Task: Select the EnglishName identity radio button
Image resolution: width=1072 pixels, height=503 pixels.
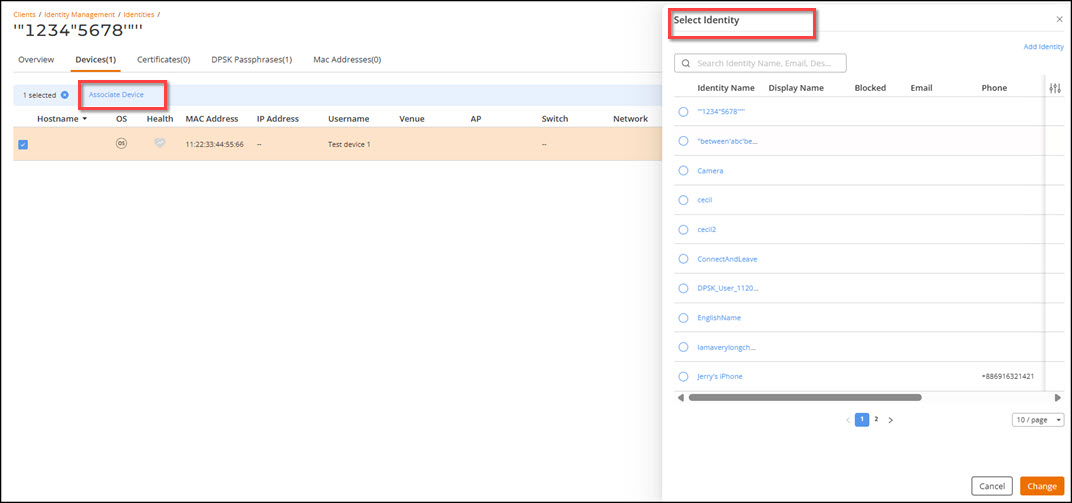Action: tap(683, 318)
